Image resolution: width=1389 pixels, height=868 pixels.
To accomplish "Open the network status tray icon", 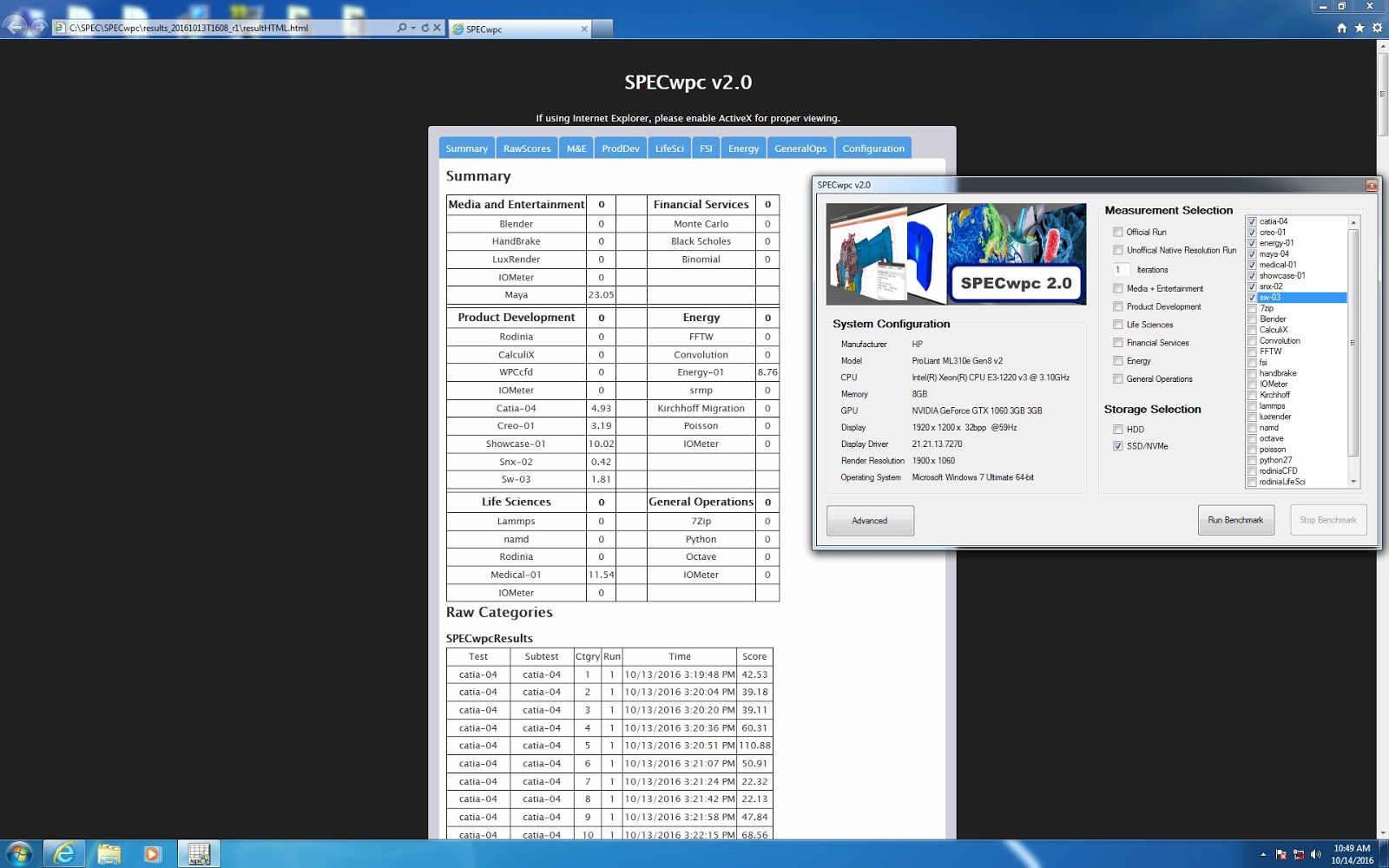I will point(1299,854).
